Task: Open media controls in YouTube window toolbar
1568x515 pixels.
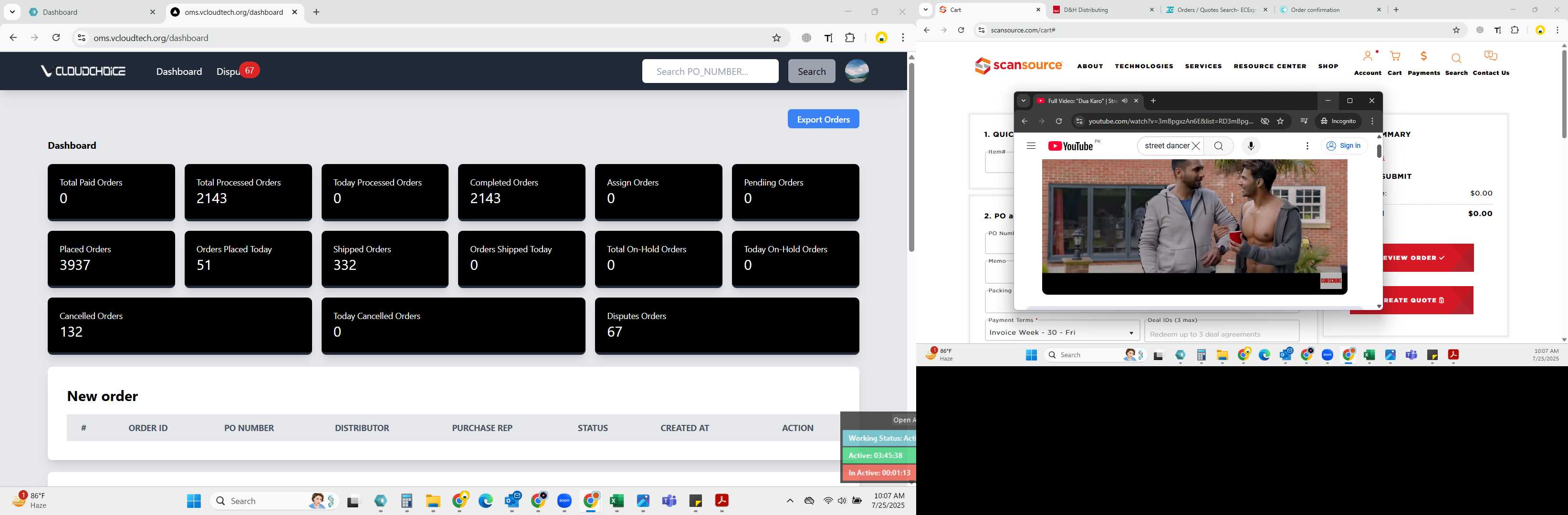Action: click(1303, 121)
